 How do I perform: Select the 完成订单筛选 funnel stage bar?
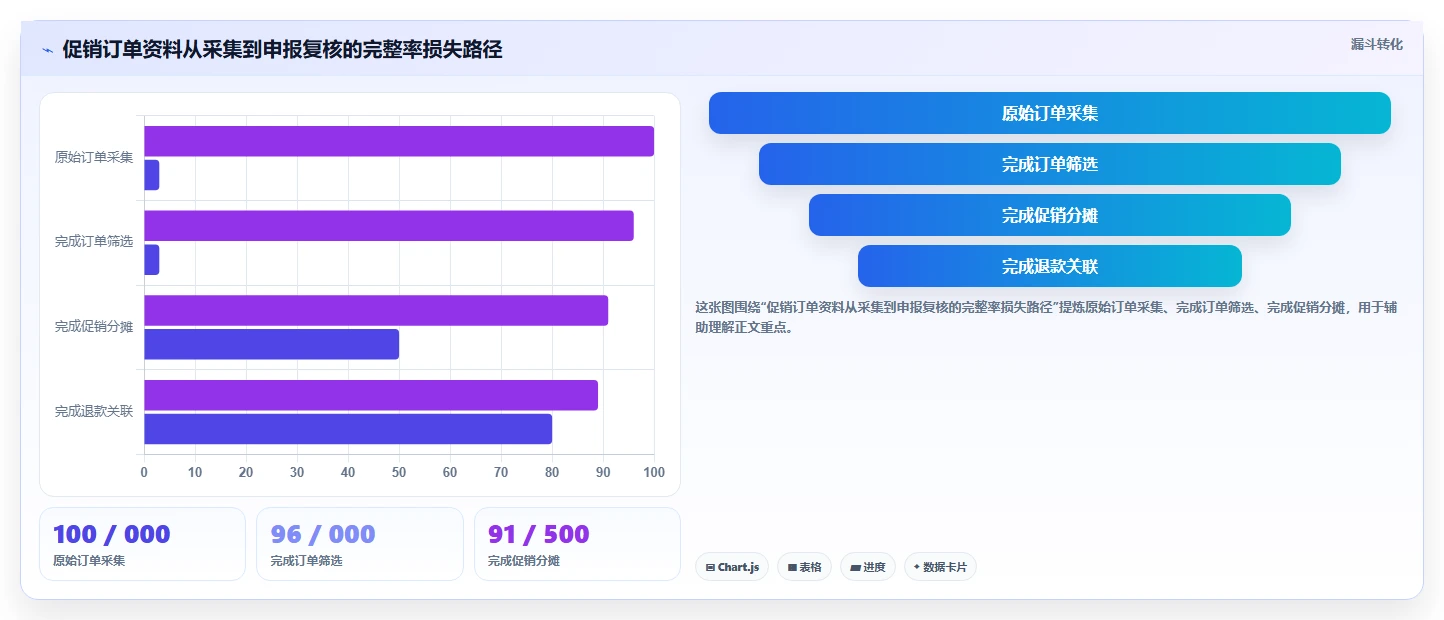[x=1049, y=164]
